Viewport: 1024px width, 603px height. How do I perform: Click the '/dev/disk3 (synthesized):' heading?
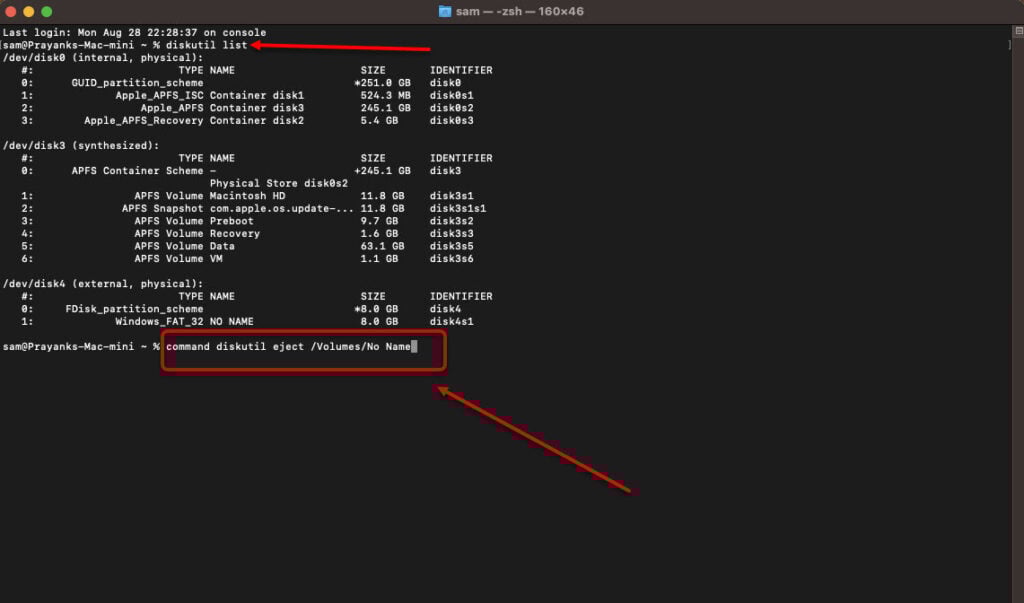click(81, 146)
